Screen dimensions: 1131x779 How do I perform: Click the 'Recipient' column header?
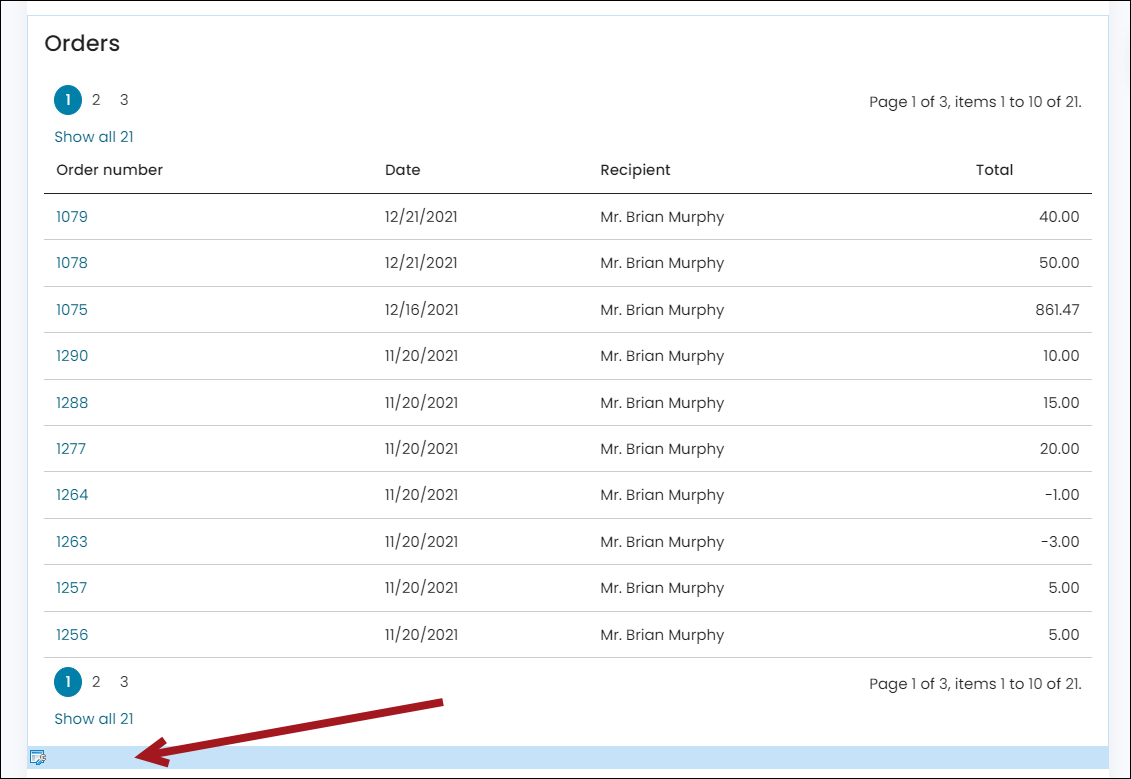[635, 170]
